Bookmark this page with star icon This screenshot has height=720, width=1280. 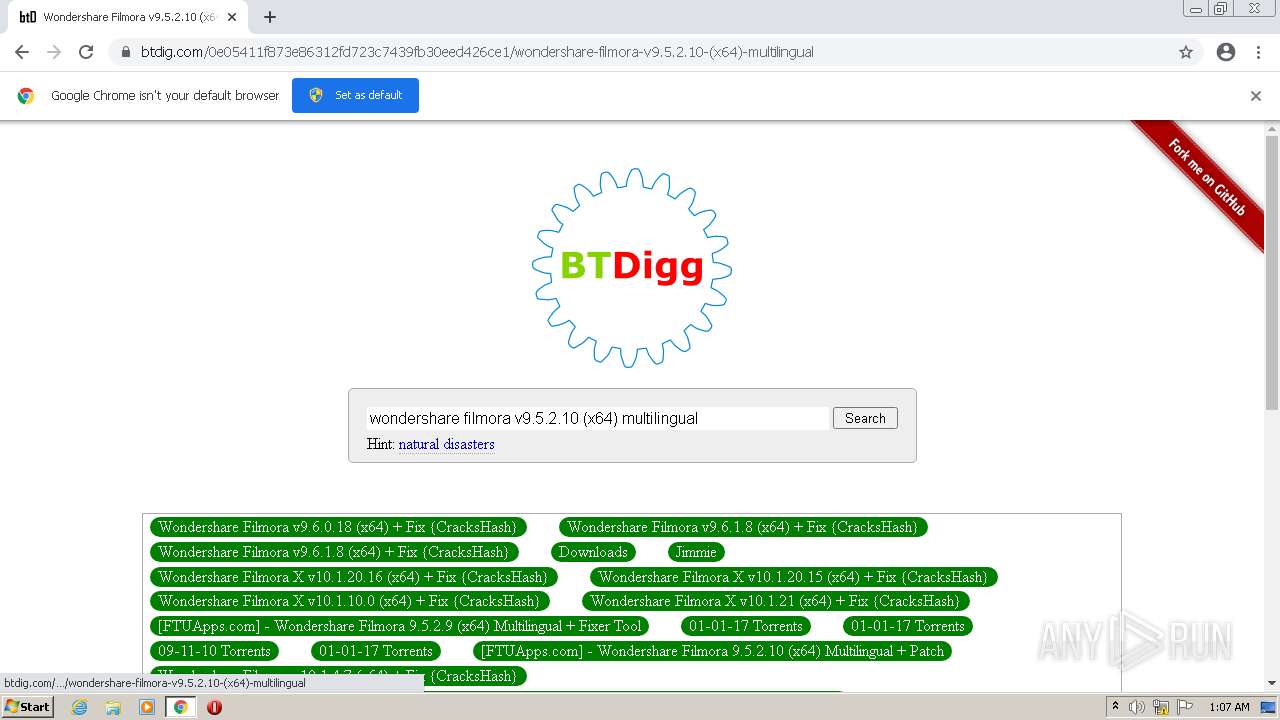1186,52
